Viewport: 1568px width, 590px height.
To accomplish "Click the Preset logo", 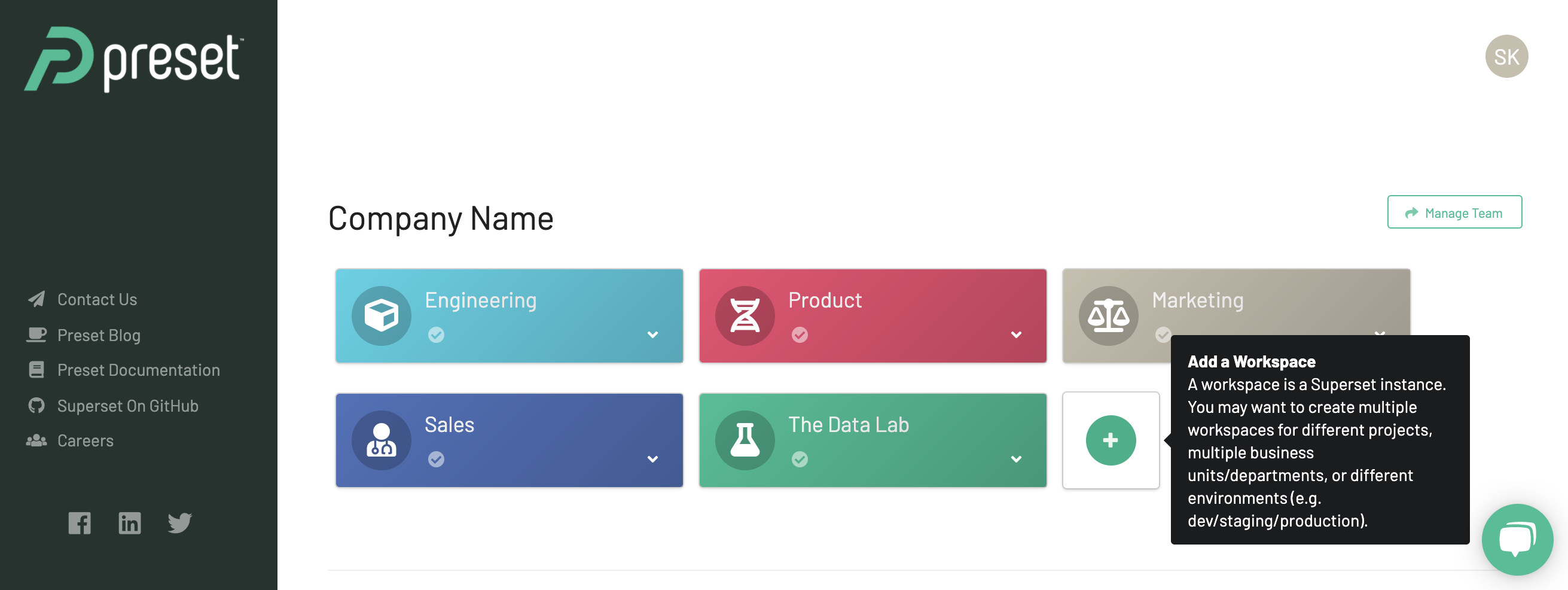I will (134, 59).
